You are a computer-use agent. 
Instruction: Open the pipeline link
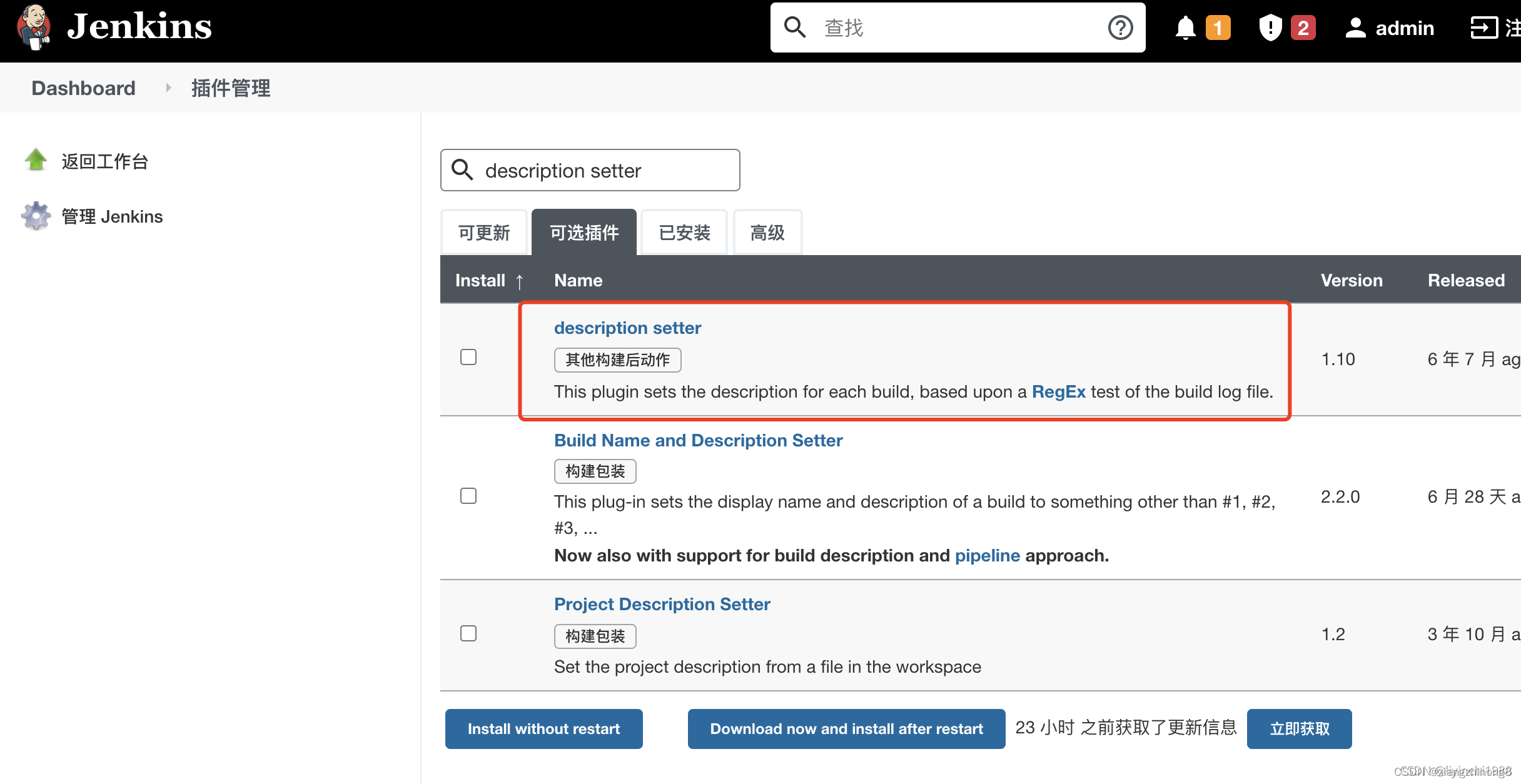[987, 555]
